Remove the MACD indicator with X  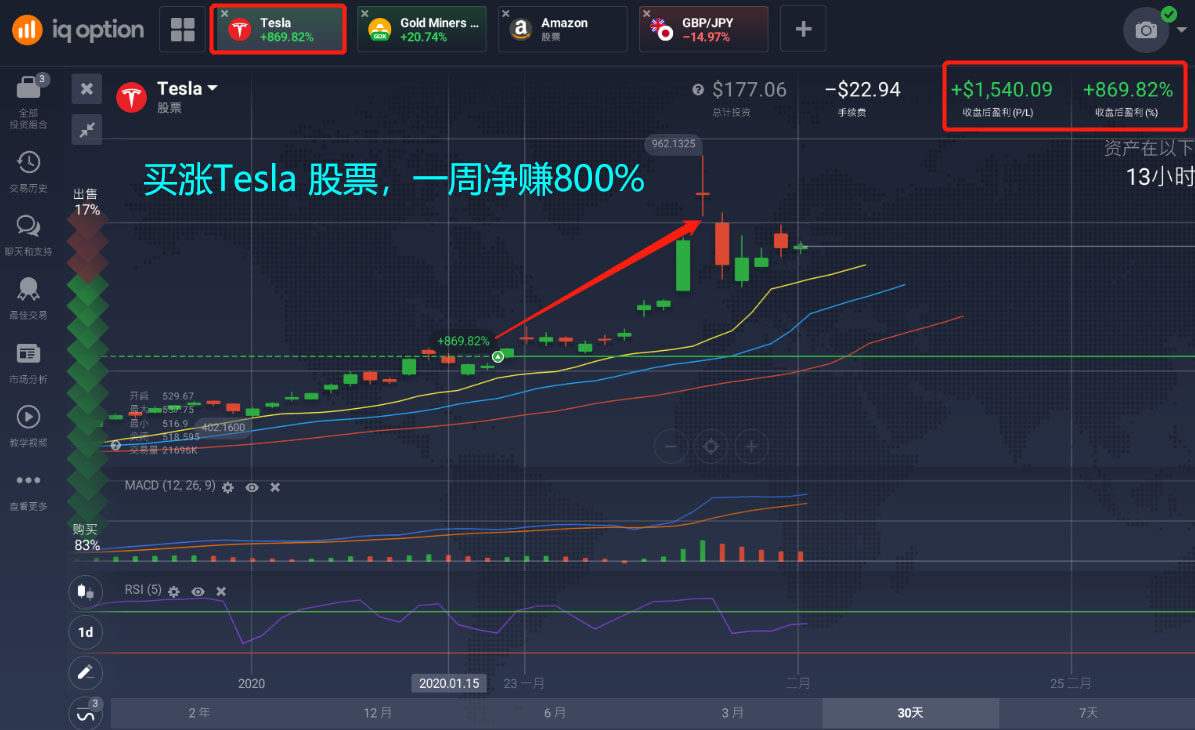(x=275, y=488)
